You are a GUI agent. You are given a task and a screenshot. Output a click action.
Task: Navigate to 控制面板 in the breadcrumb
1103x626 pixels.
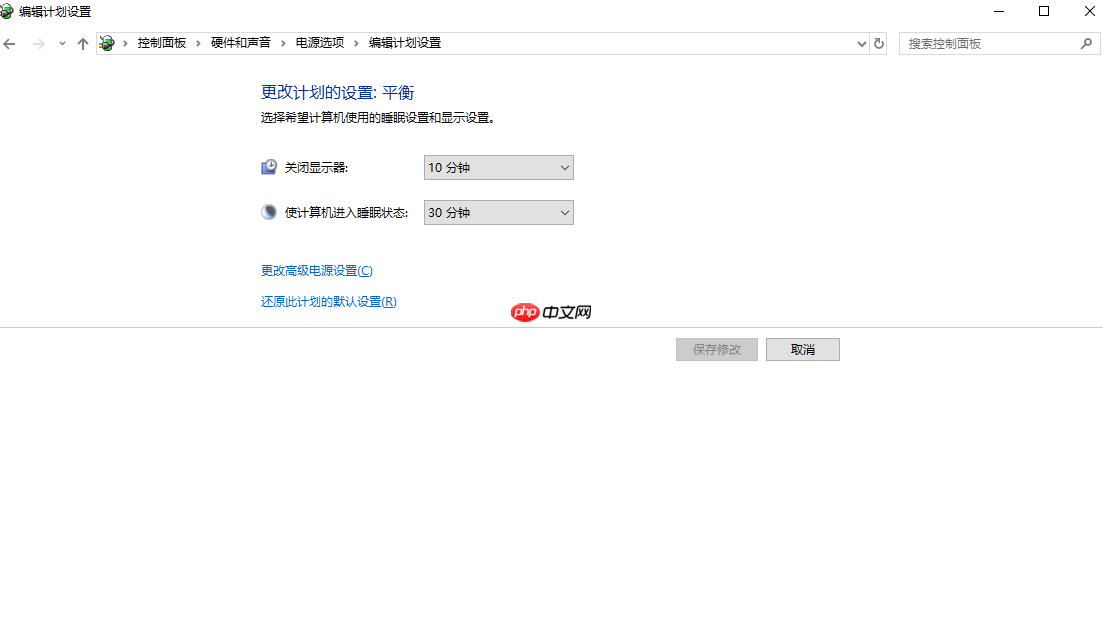(x=162, y=43)
